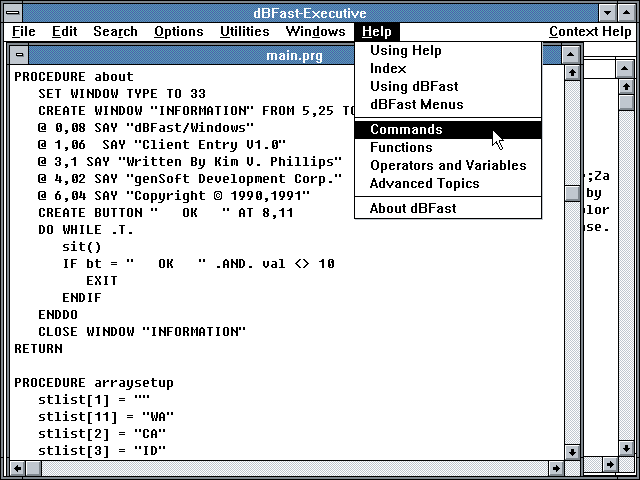Open the Windows menu
The height and width of the screenshot is (480, 640).
point(316,31)
